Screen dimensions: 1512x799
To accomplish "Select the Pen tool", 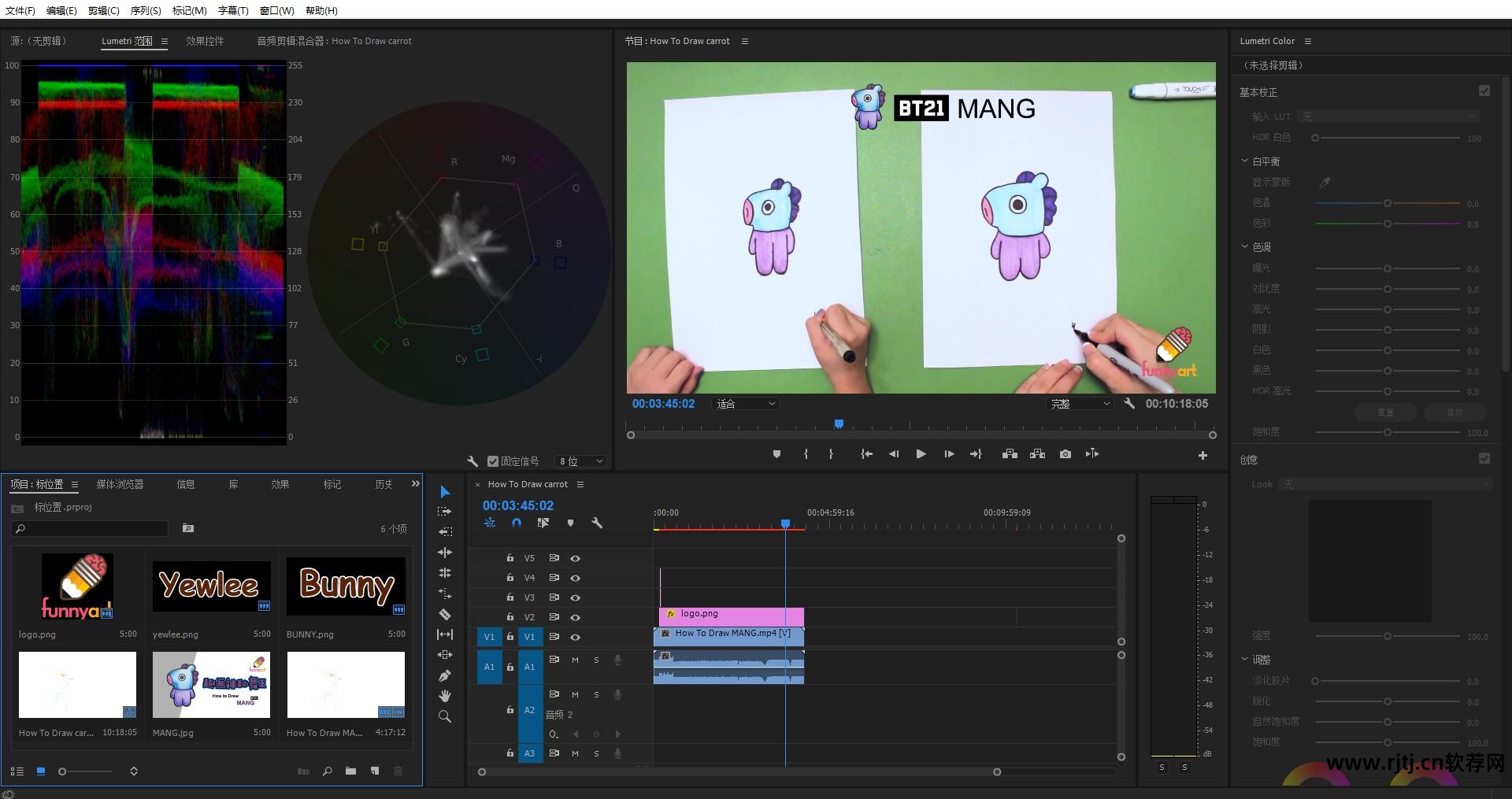I will pos(445,675).
